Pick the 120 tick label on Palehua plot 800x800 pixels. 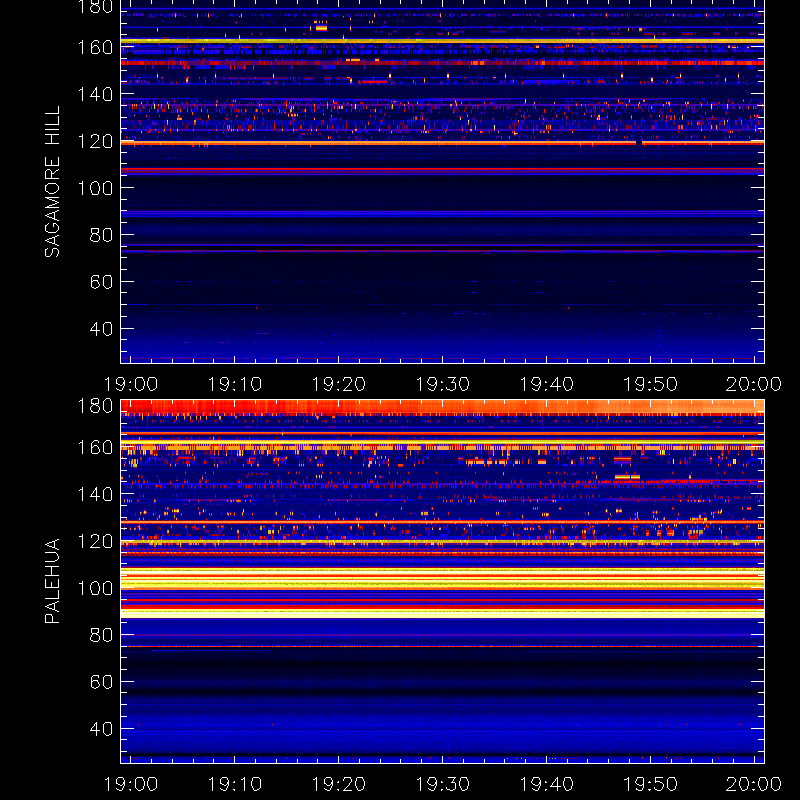click(x=95, y=541)
